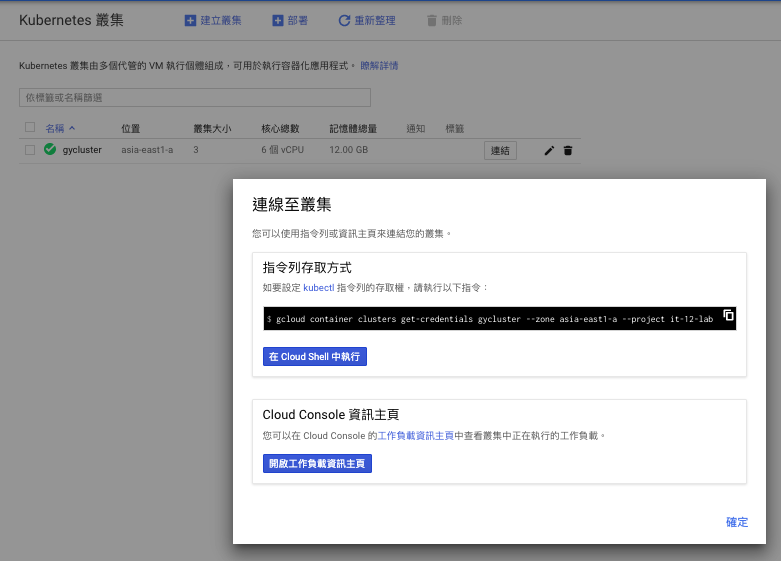Open the gycluster cluster name
Image resolution: width=781 pixels, height=561 pixels.
tap(82, 149)
